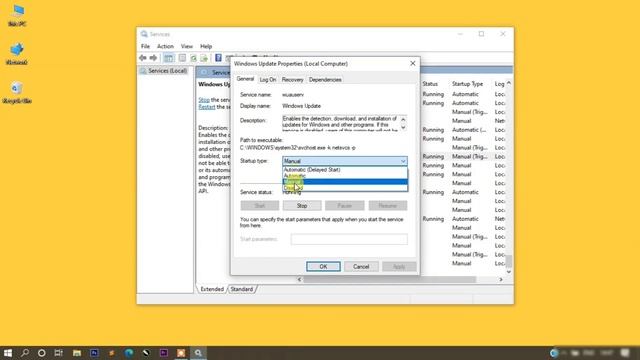Open Photoshop from taskbar

pyautogui.click(x=94, y=353)
